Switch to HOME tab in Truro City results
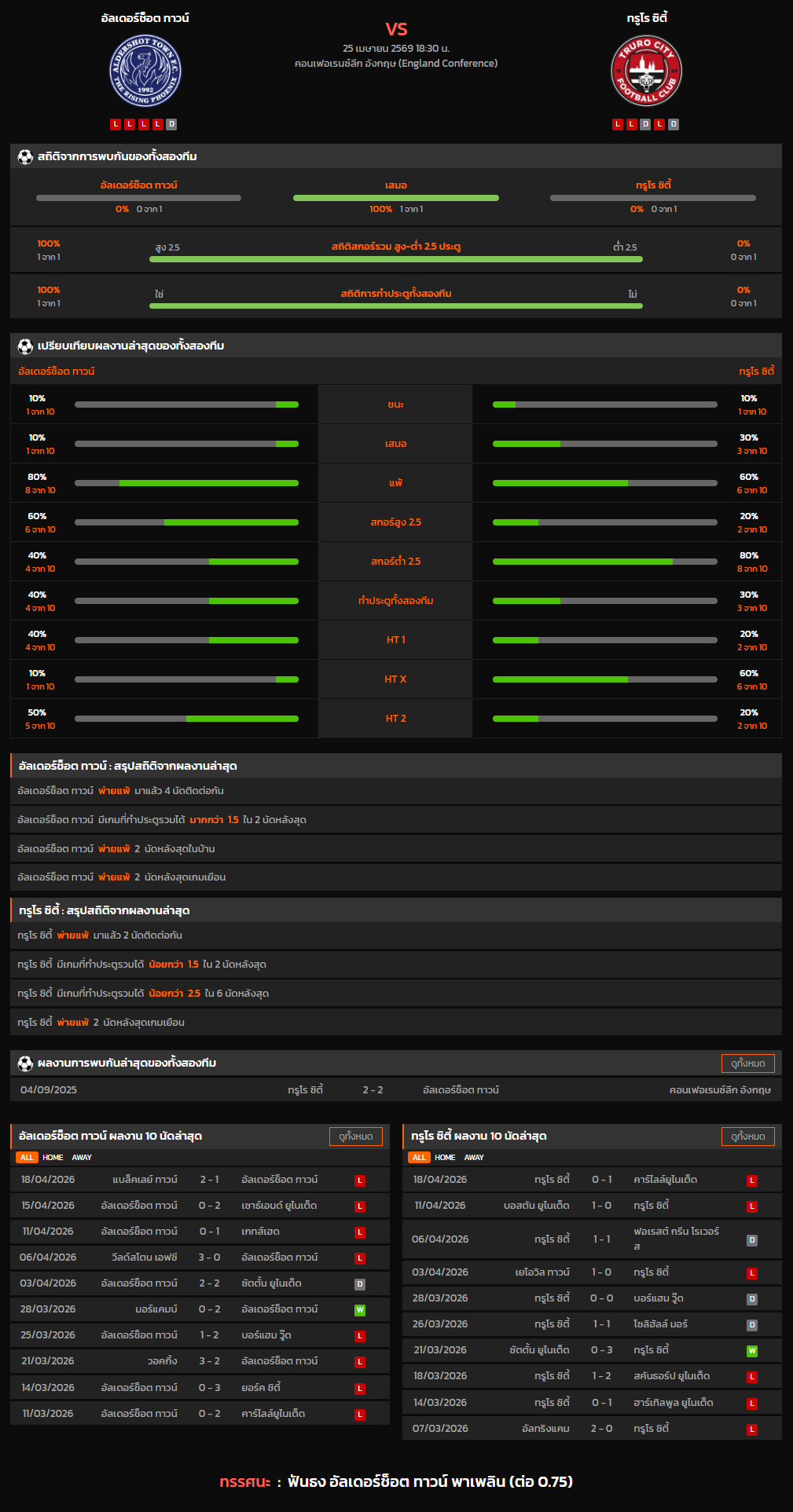Image resolution: width=793 pixels, height=1512 pixels. pos(445,1157)
